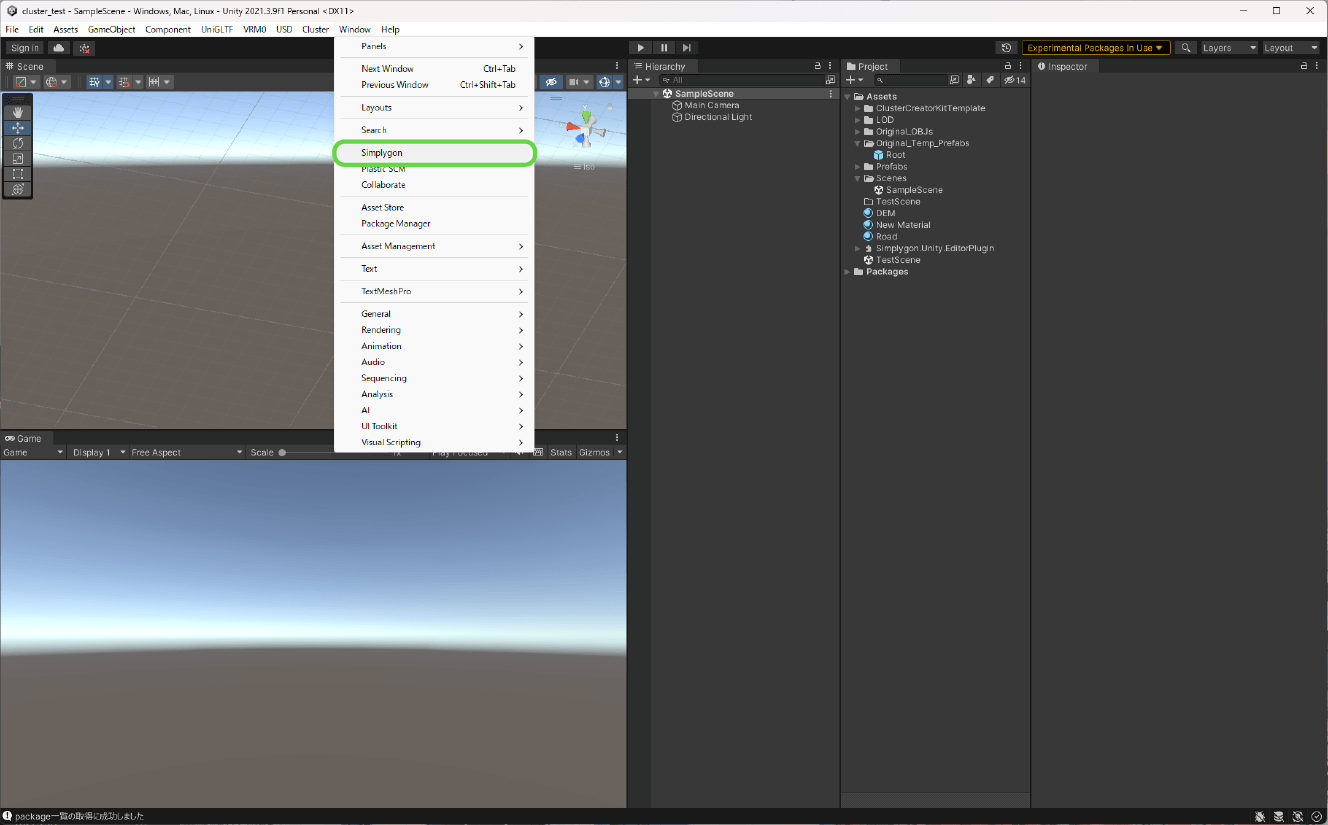Open search-by-label in Project panel
This screenshot has height=825, width=1328.
pyautogui.click(x=990, y=80)
